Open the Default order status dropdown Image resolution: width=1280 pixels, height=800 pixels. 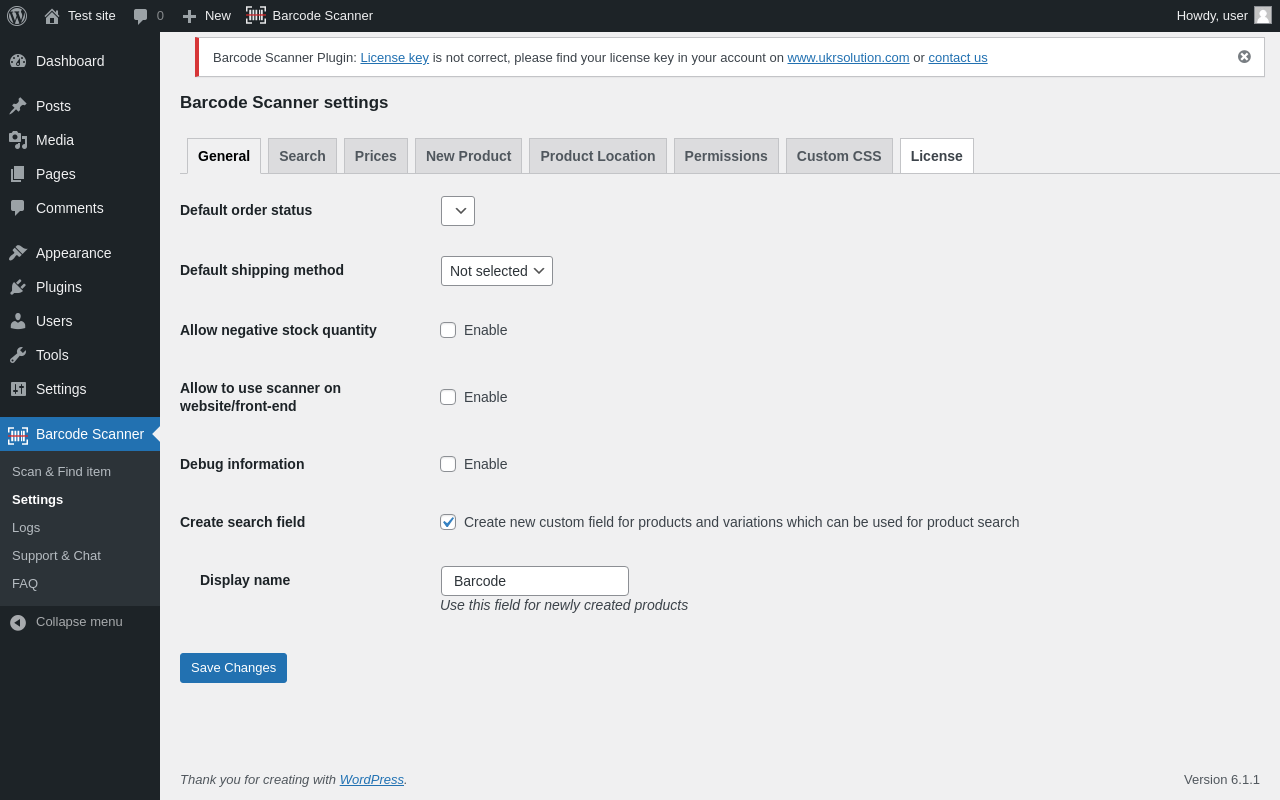point(458,211)
